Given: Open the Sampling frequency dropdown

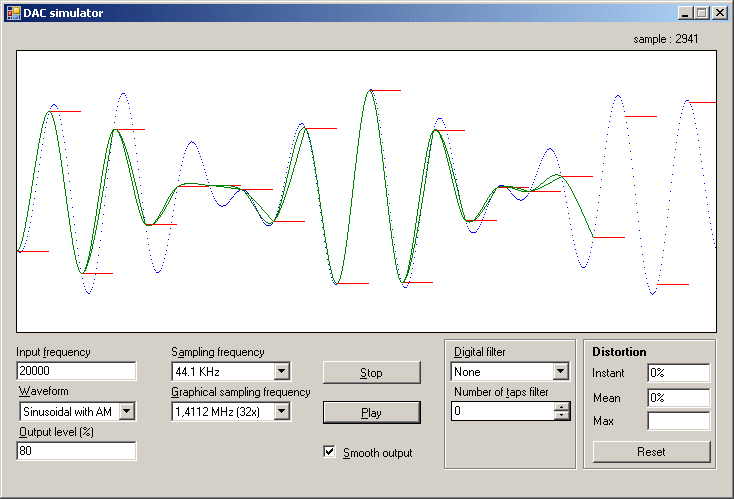Looking at the screenshot, I should click(281, 372).
